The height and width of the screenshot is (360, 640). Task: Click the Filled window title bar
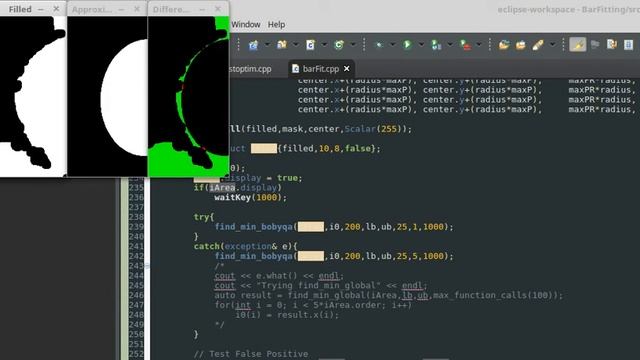(x=33, y=9)
